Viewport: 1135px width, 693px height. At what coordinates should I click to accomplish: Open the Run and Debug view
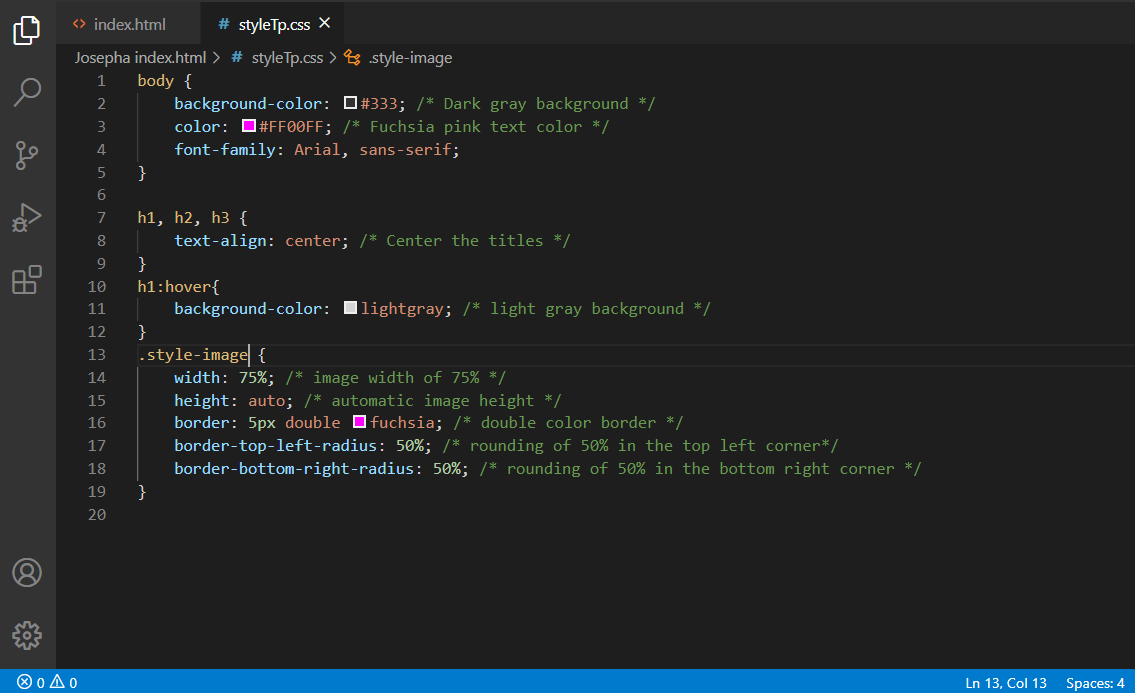click(x=27, y=217)
